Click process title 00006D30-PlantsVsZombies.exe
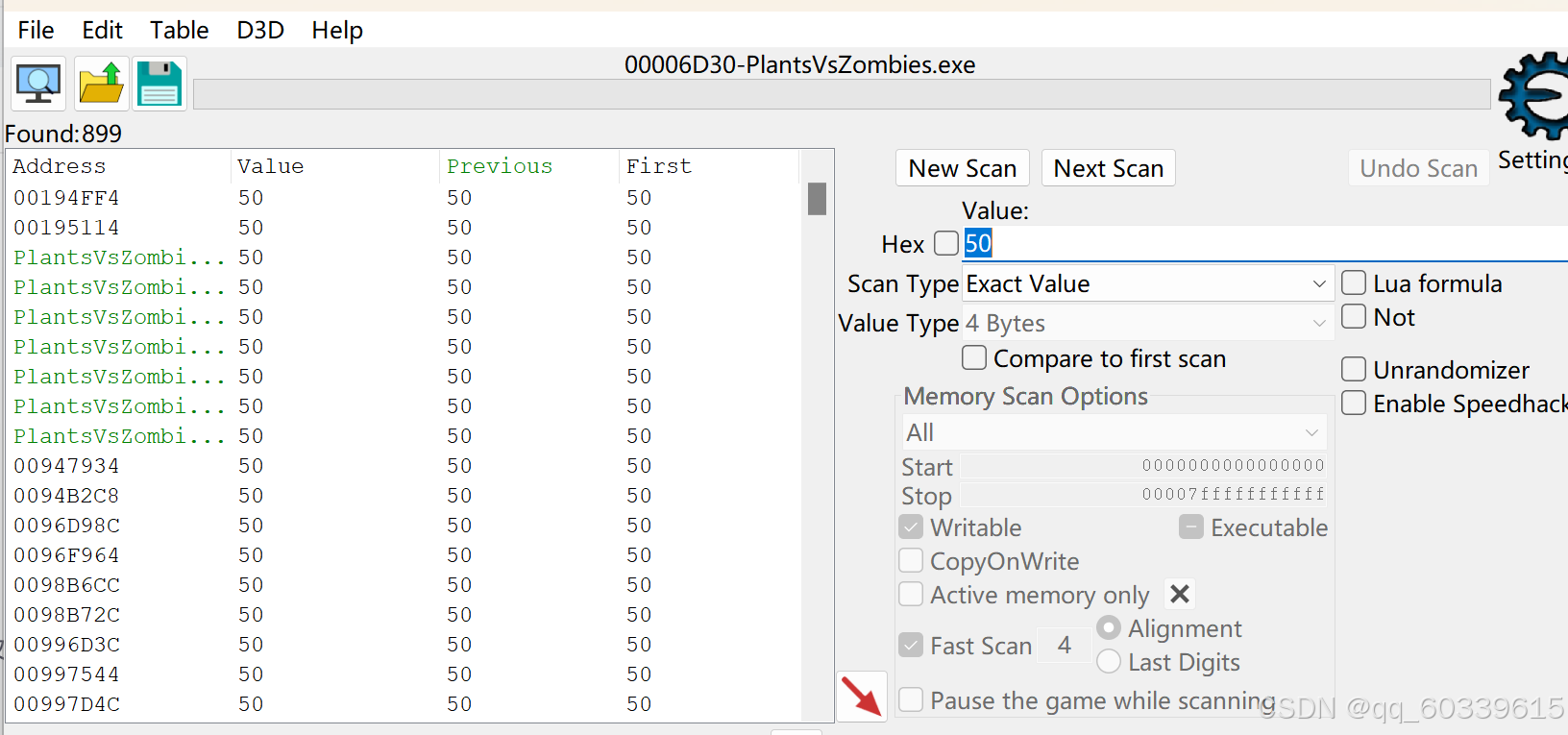Image resolution: width=1568 pixels, height=735 pixels. coord(799,64)
